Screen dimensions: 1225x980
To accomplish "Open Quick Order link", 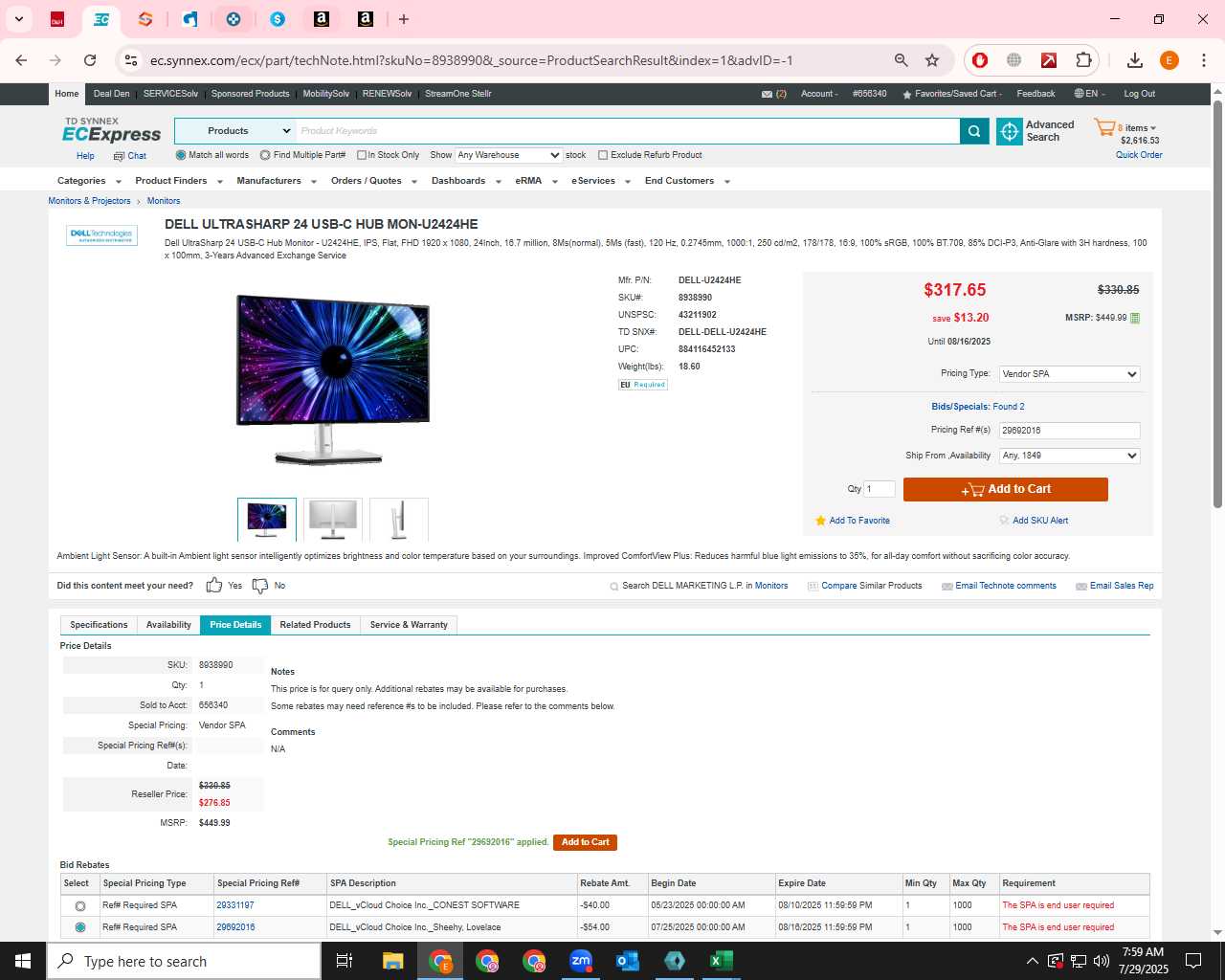I will pos(1139,155).
